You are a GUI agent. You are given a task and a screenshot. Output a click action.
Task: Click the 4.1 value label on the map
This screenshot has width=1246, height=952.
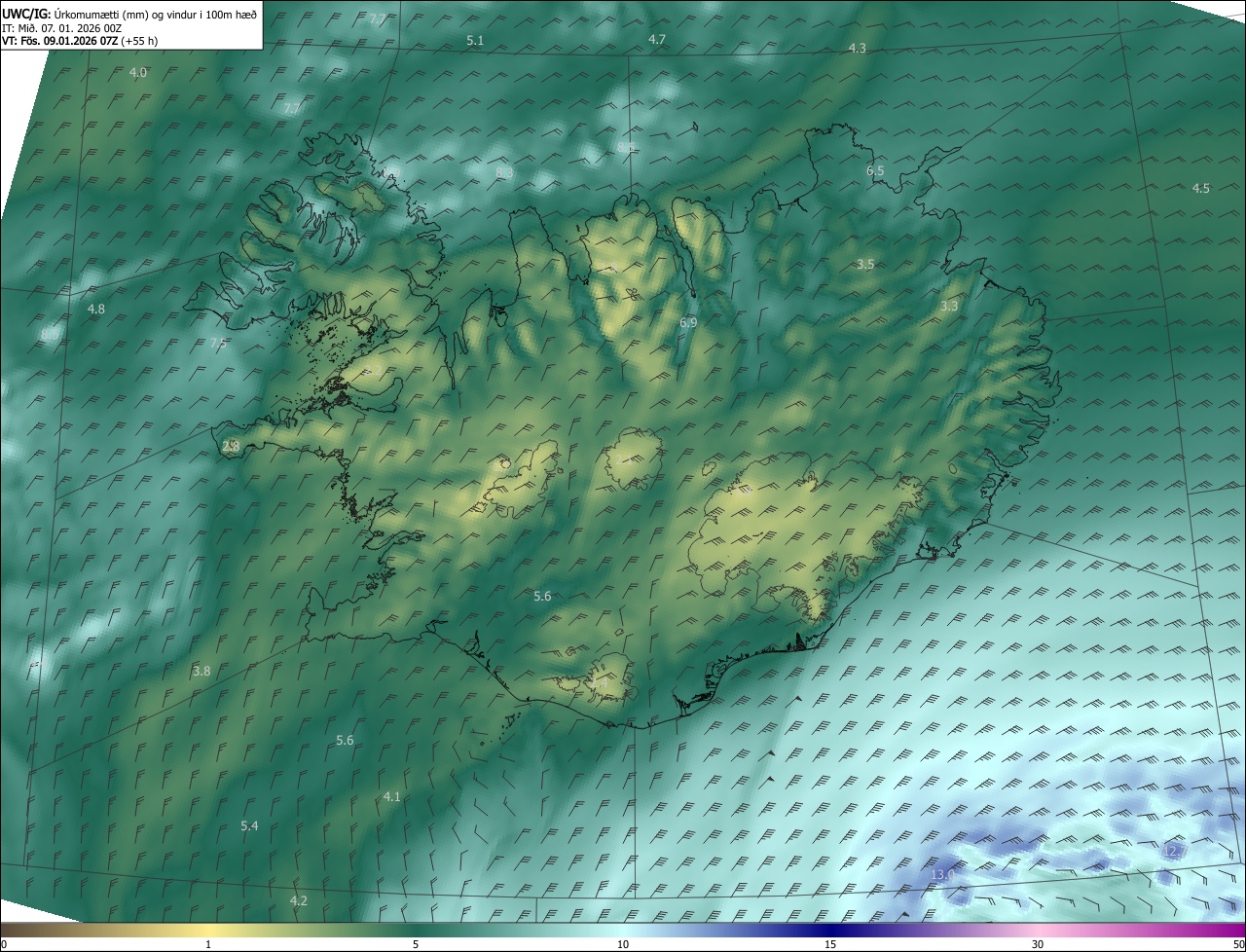(391, 796)
